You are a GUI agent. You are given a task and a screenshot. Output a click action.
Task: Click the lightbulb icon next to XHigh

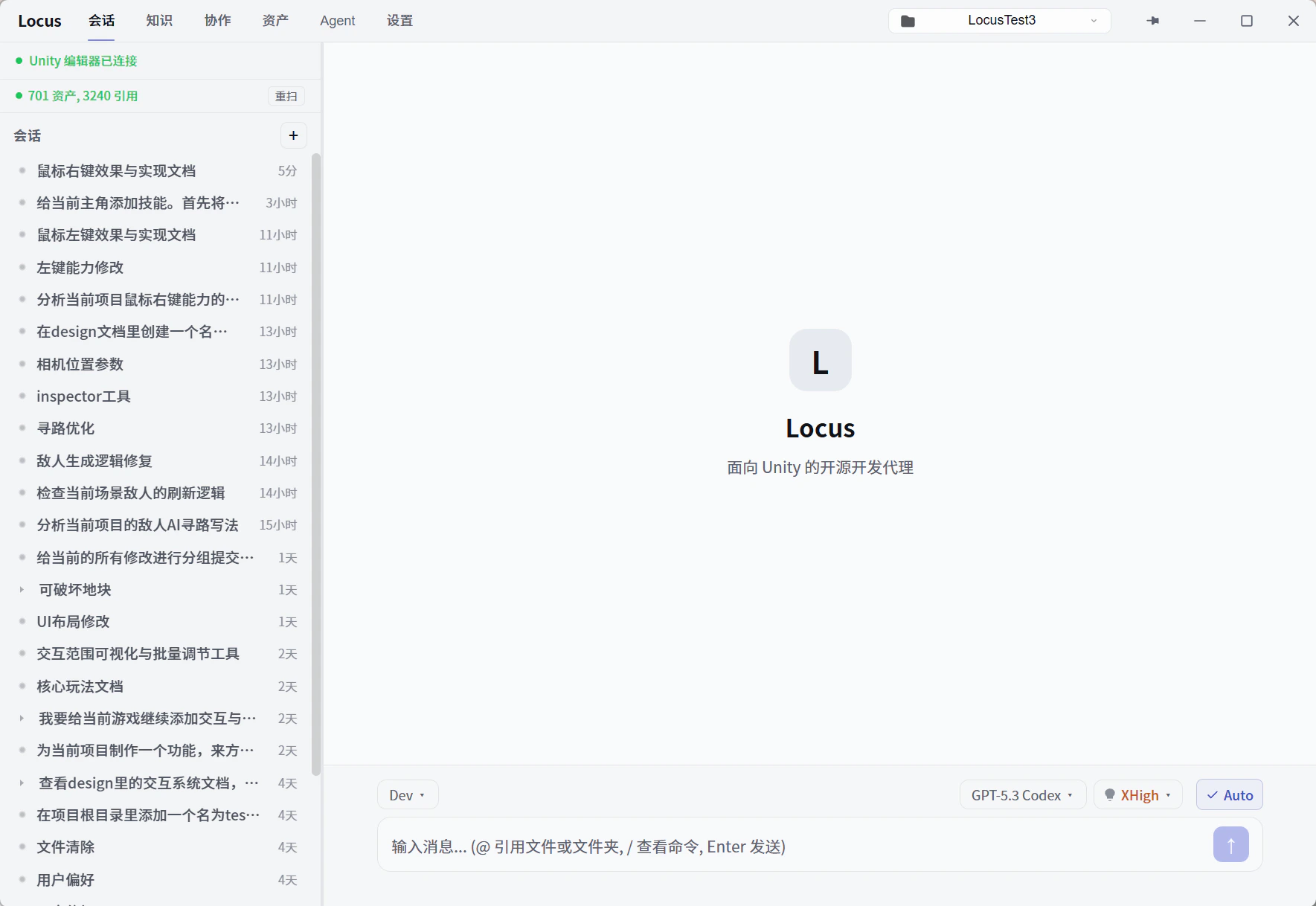point(1110,795)
